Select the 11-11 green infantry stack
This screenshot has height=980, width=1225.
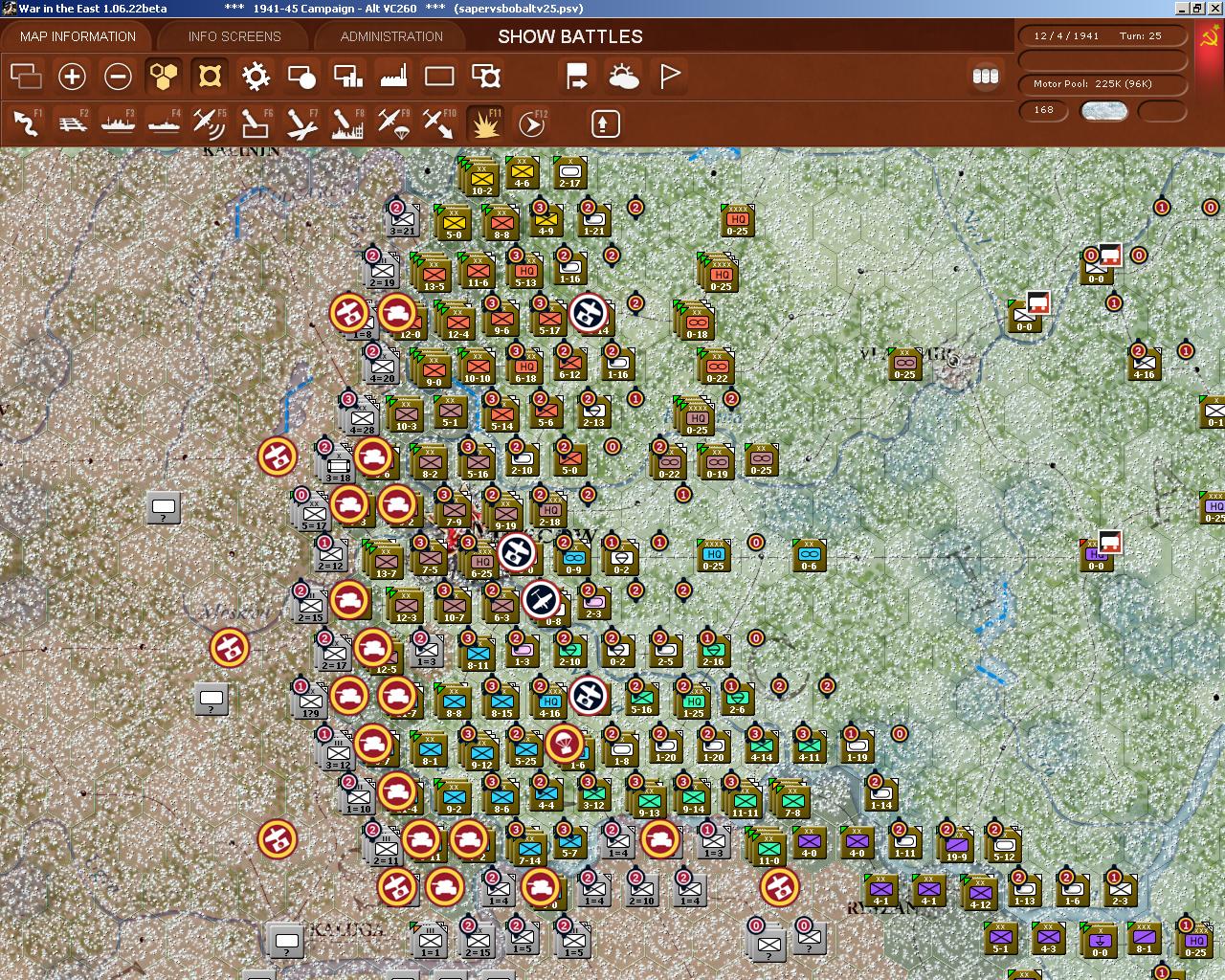pyautogui.click(x=745, y=801)
